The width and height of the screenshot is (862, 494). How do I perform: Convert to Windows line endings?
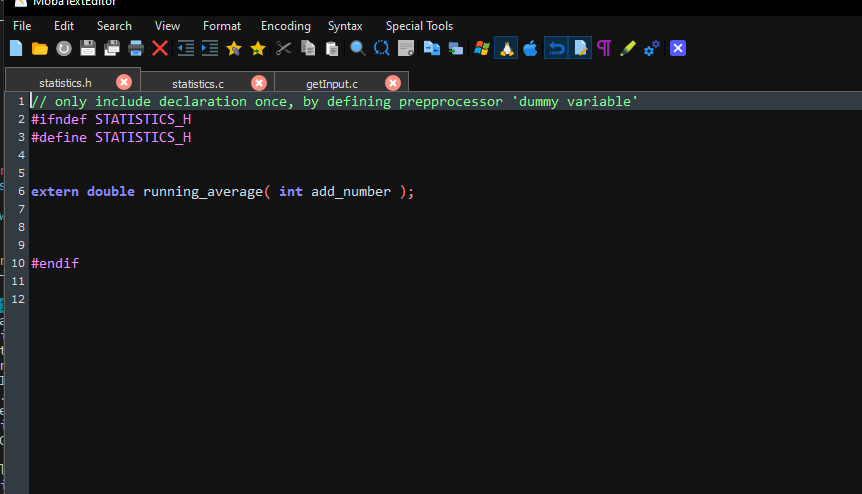click(x=482, y=48)
